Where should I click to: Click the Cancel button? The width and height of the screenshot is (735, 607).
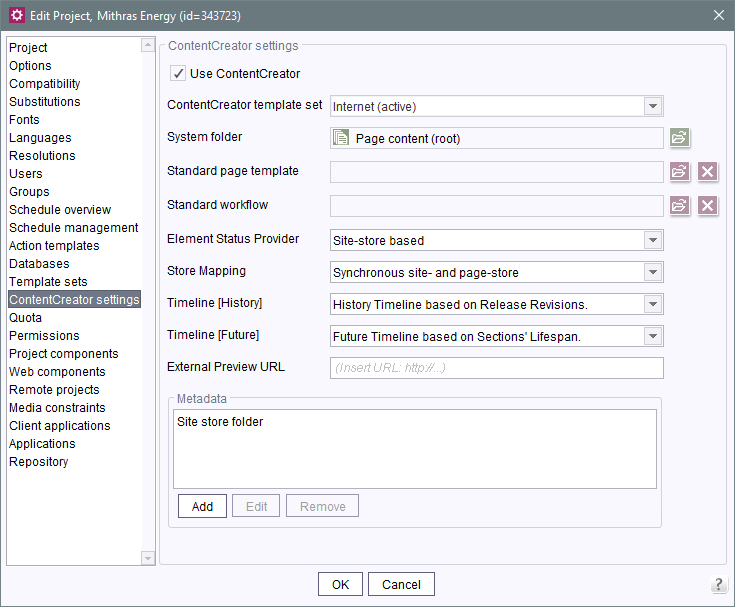pos(401,584)
